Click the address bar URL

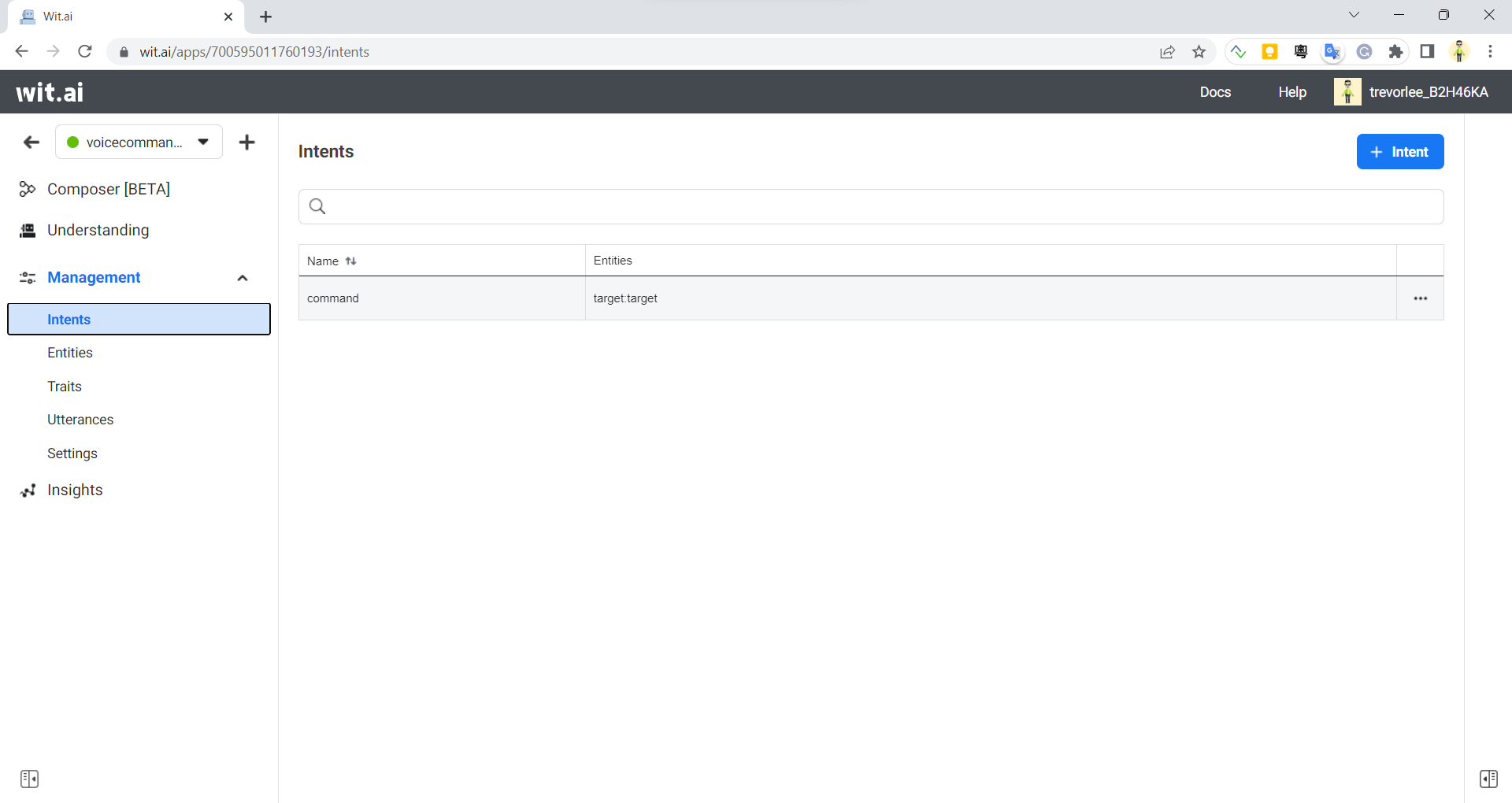click(254, 52)
